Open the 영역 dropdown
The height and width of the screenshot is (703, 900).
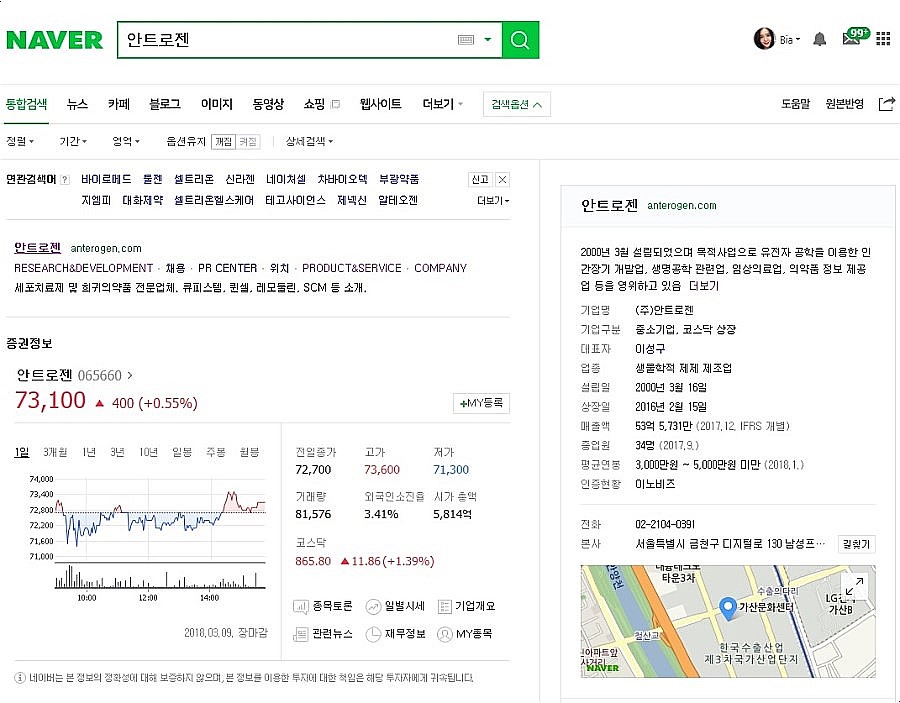click(x=126, y=141)
